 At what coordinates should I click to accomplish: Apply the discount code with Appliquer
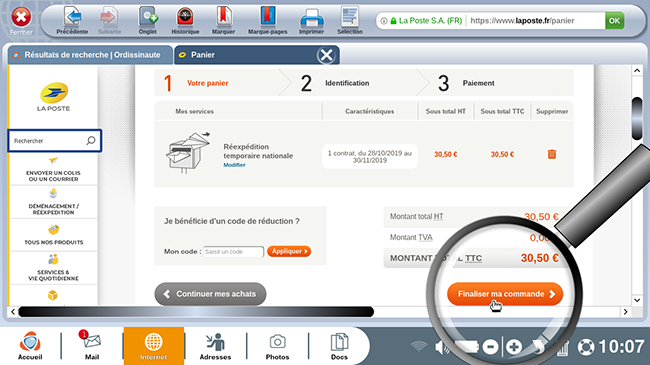point(289,251)
